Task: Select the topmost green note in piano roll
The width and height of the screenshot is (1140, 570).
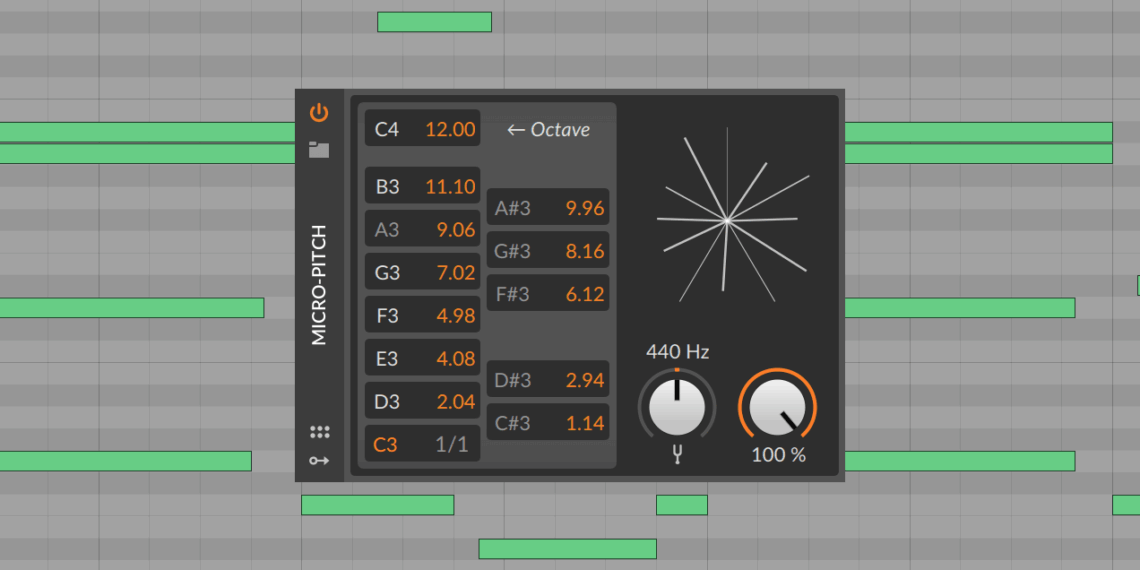Action: tap(434, 22)
